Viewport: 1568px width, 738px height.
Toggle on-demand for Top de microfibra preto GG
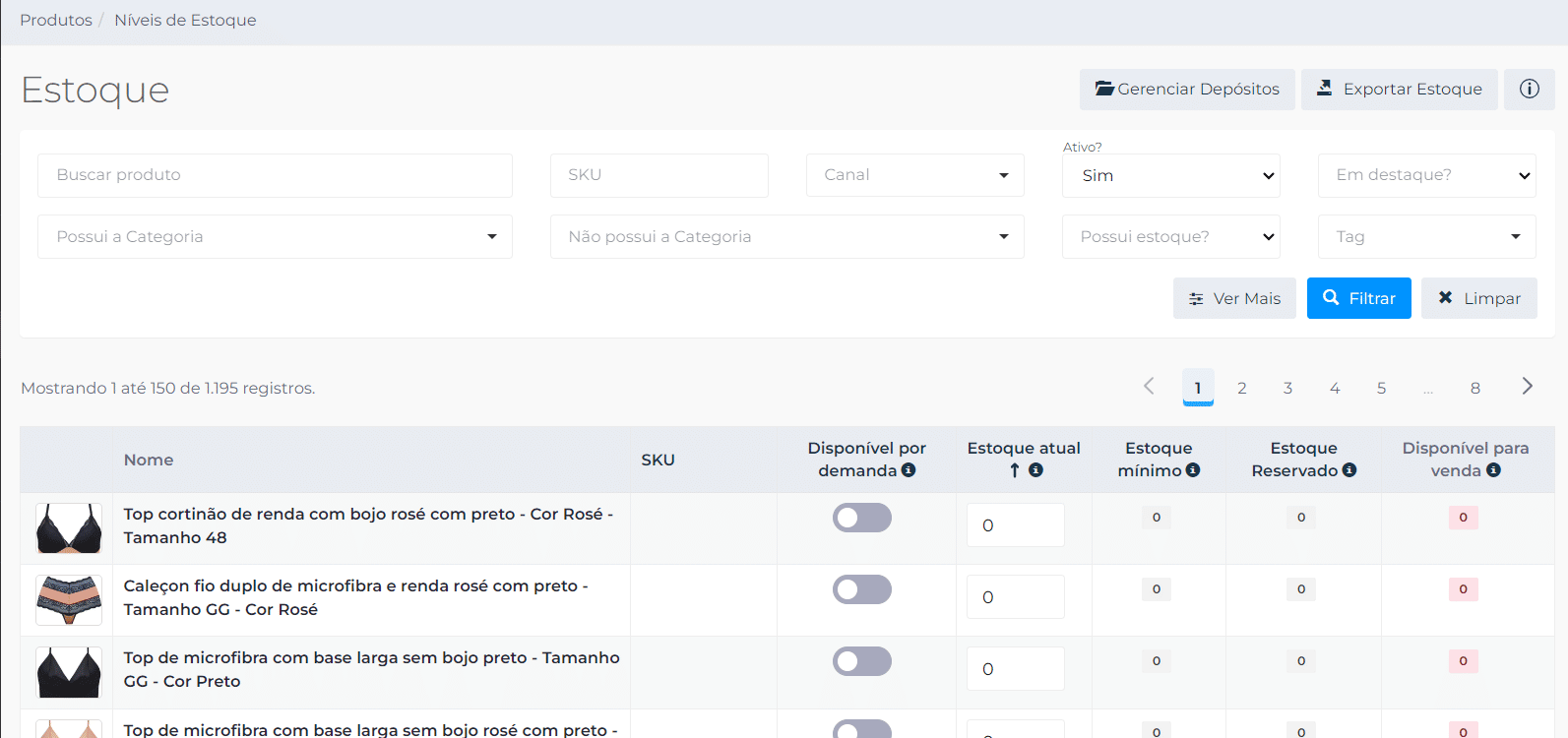[x=861, y=661]
